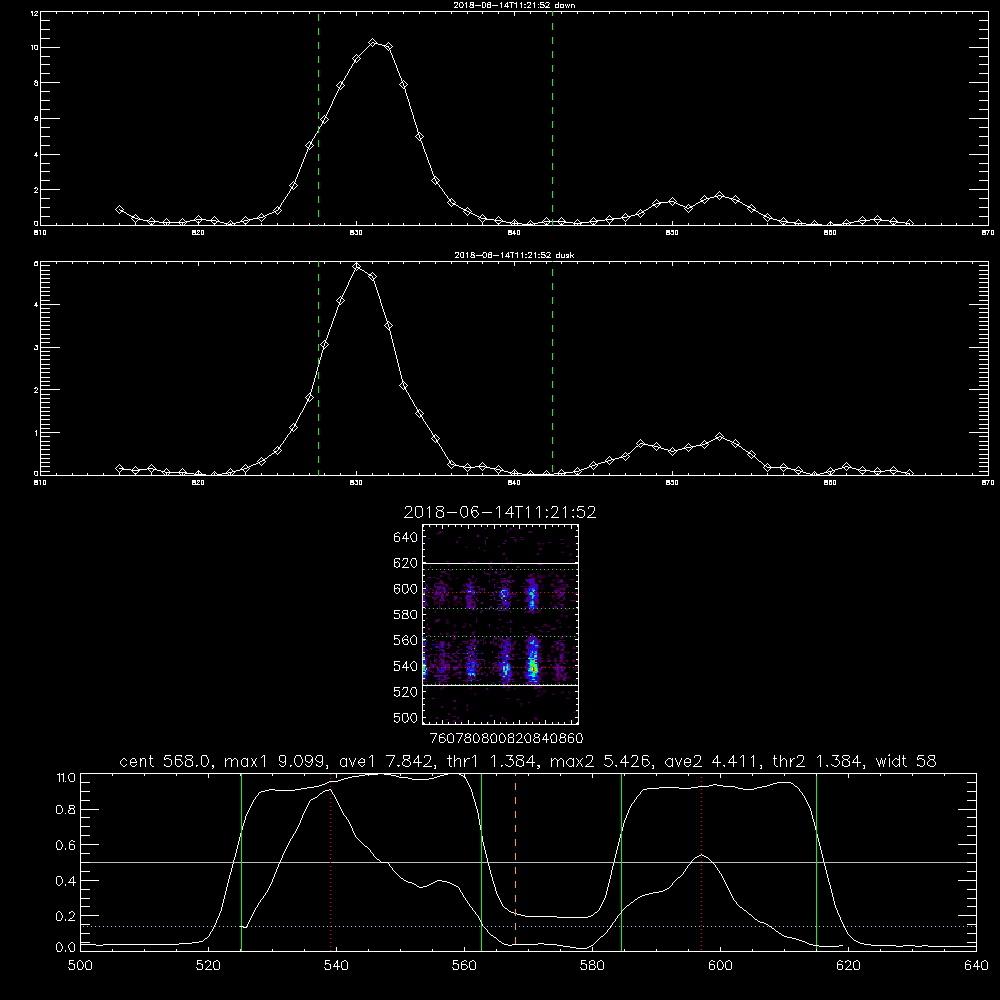Click x-axis label 600 of the bottom plot

click(x=720, y=966)
